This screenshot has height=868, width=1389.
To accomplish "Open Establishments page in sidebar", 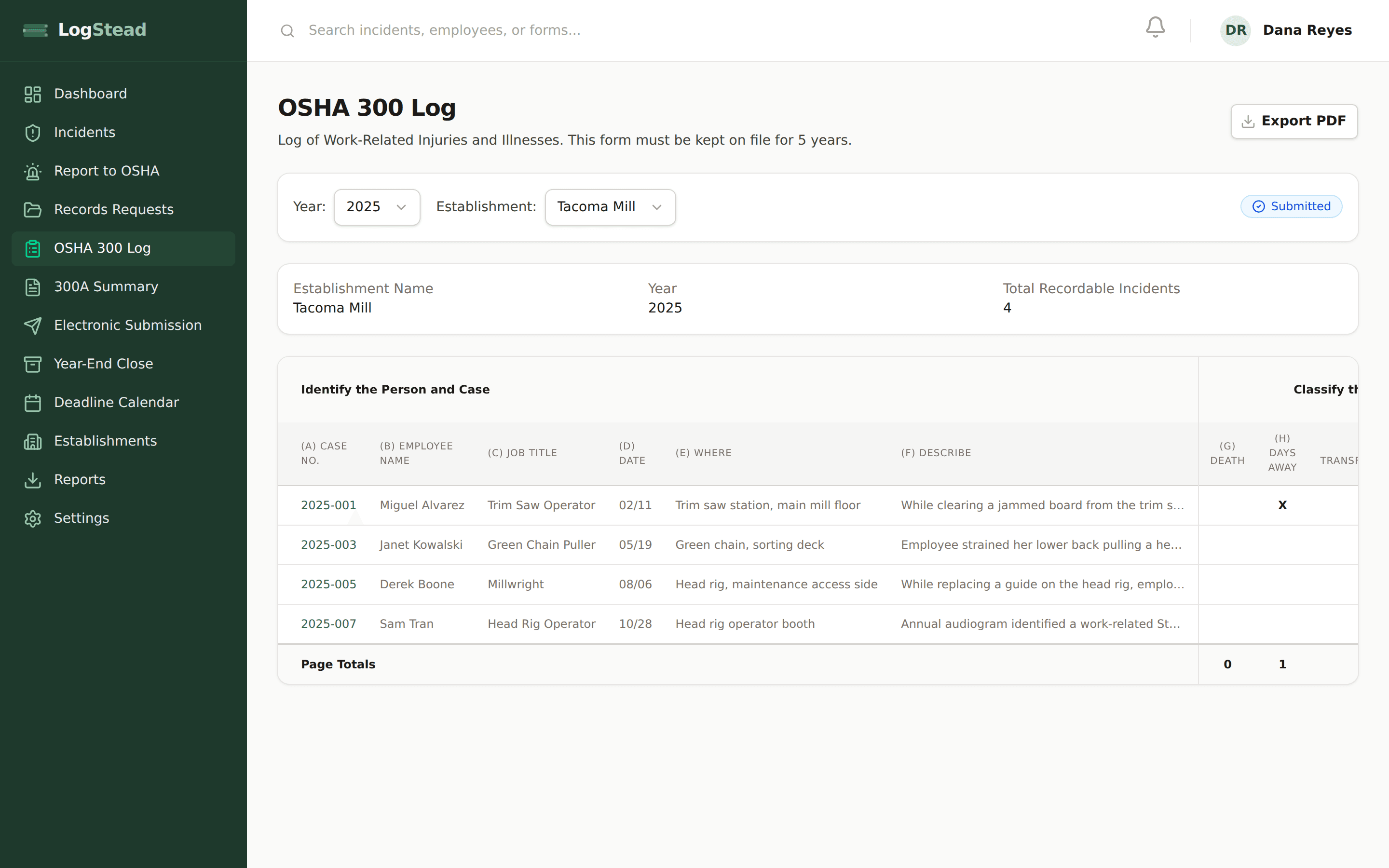I will 123,441.
